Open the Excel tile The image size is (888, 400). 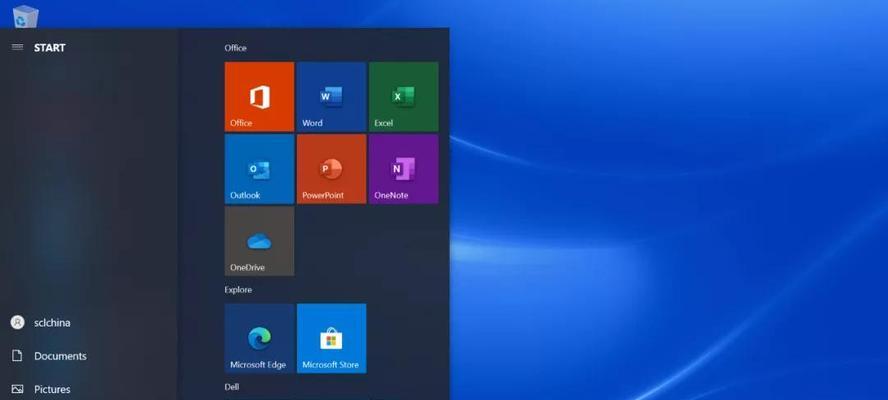pyautogui.click(x=403, y=97)
